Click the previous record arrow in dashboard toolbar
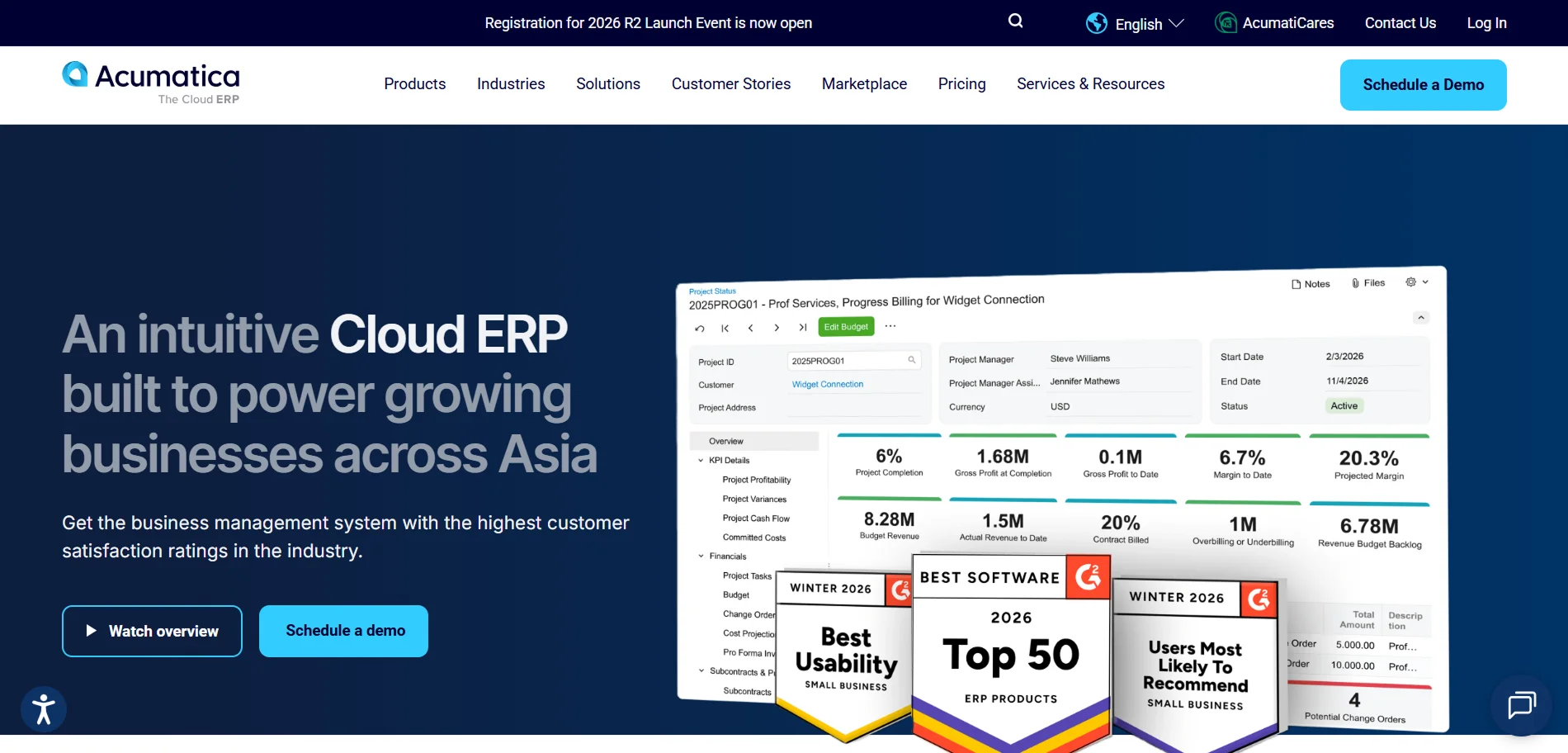The image size is (1568, 753). (x=751, y=328)
